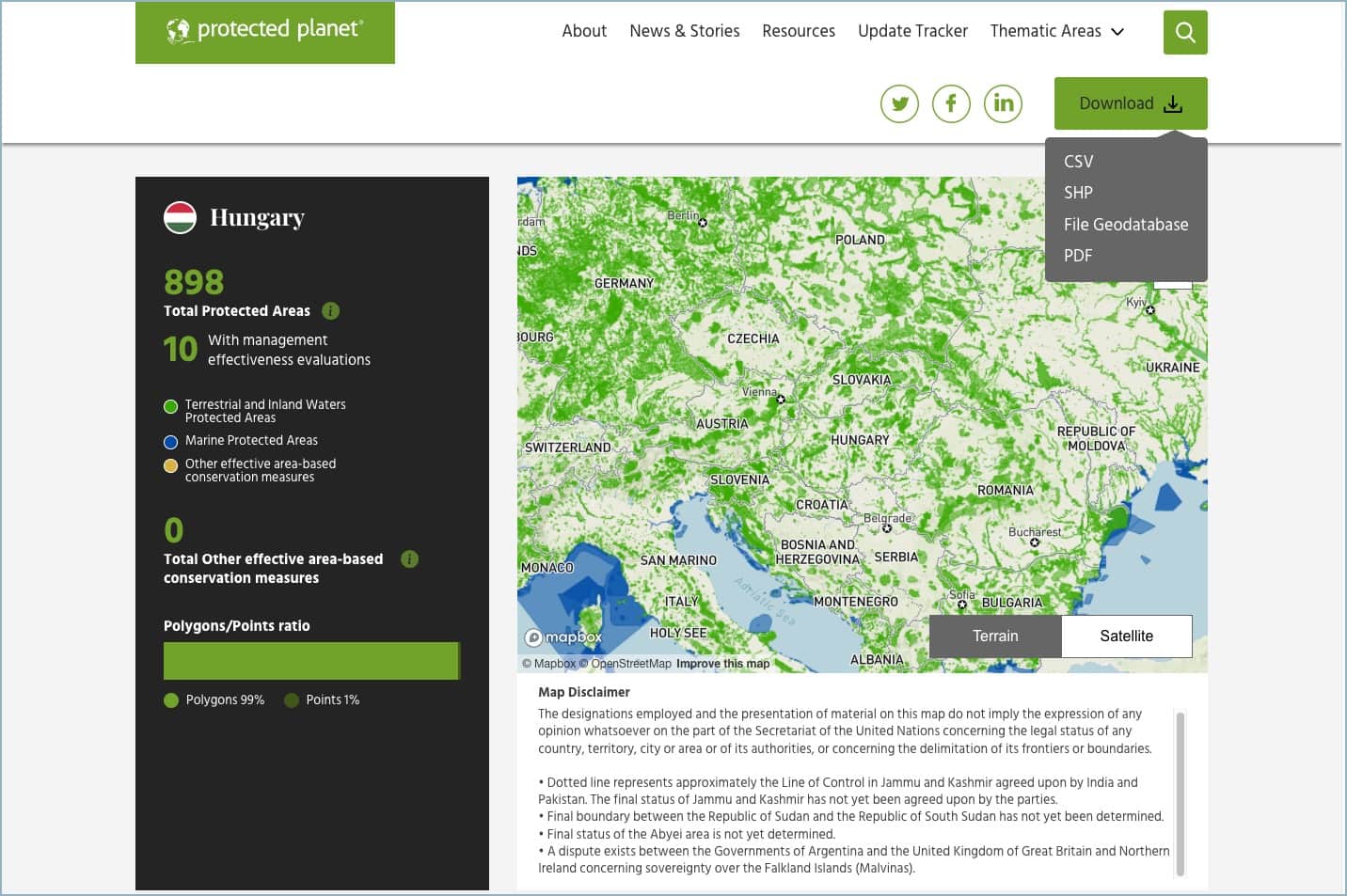Share page via Facebook icon
The height and width of the screenshot is (896, 1347).
pyautogui.click(x=951, y=103)
